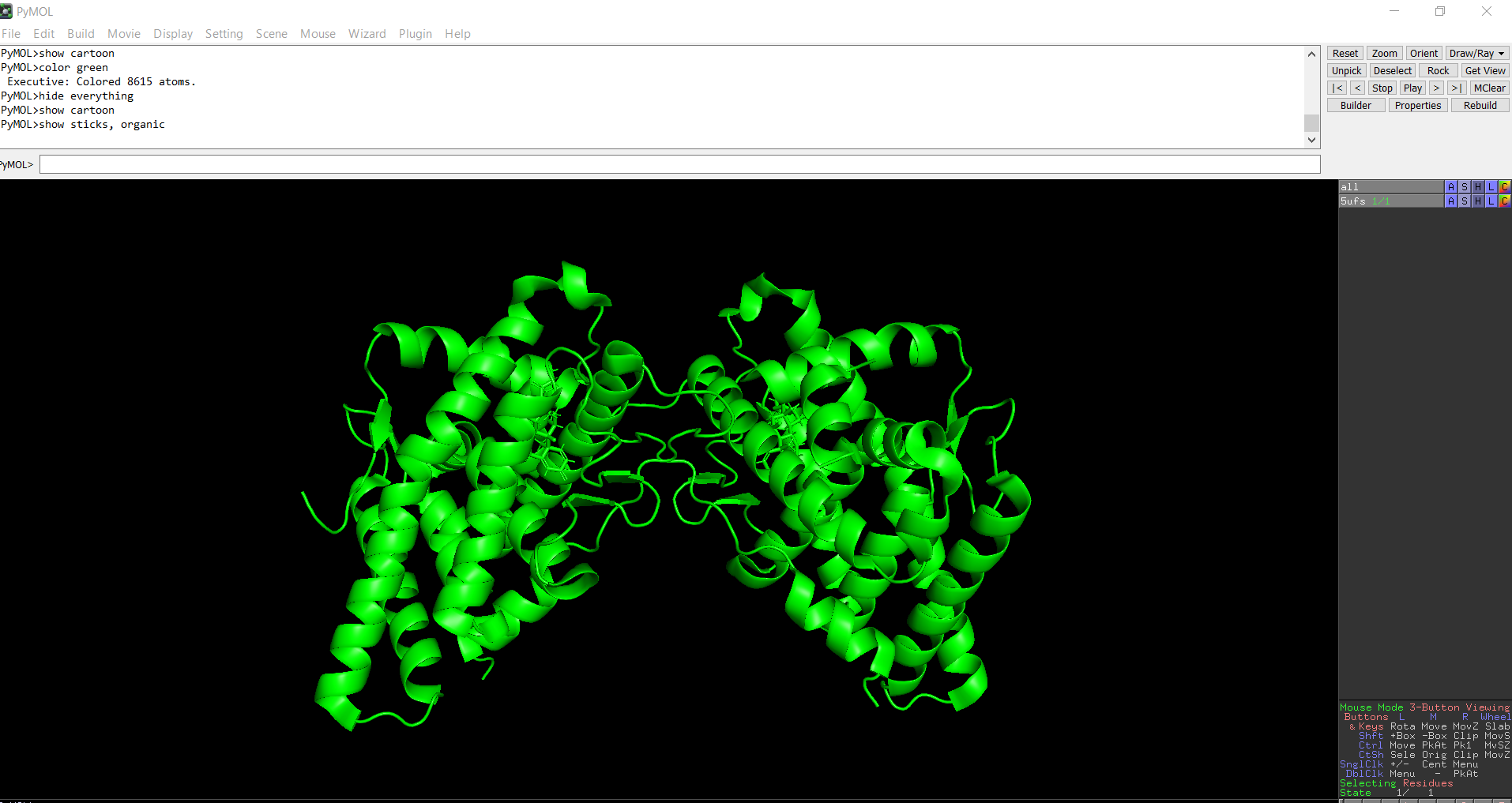Open the Setting menu
The height and width of the screenshot is (803, 1512).
click(x=224, y=34)
